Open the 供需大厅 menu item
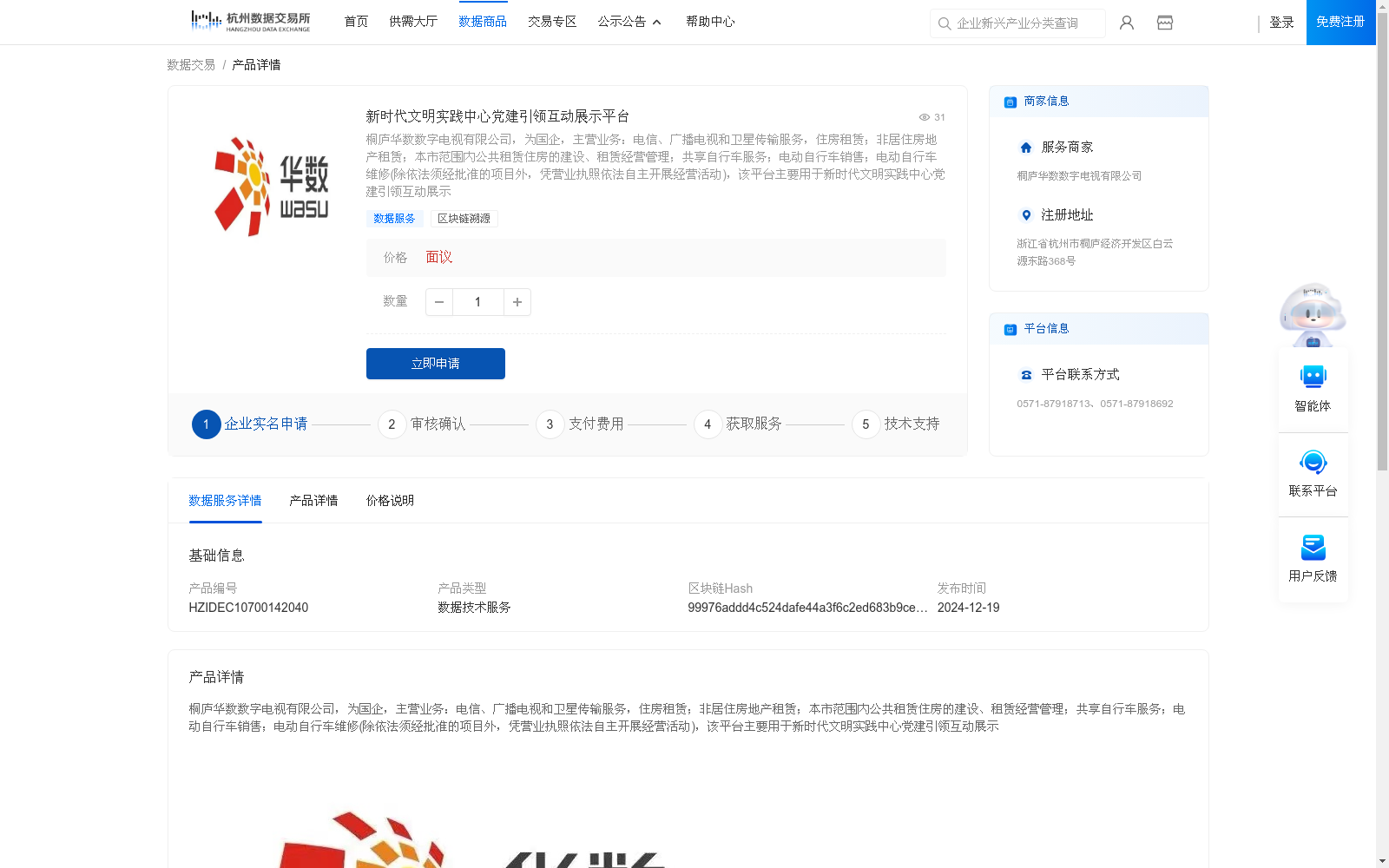 [413, 22]
